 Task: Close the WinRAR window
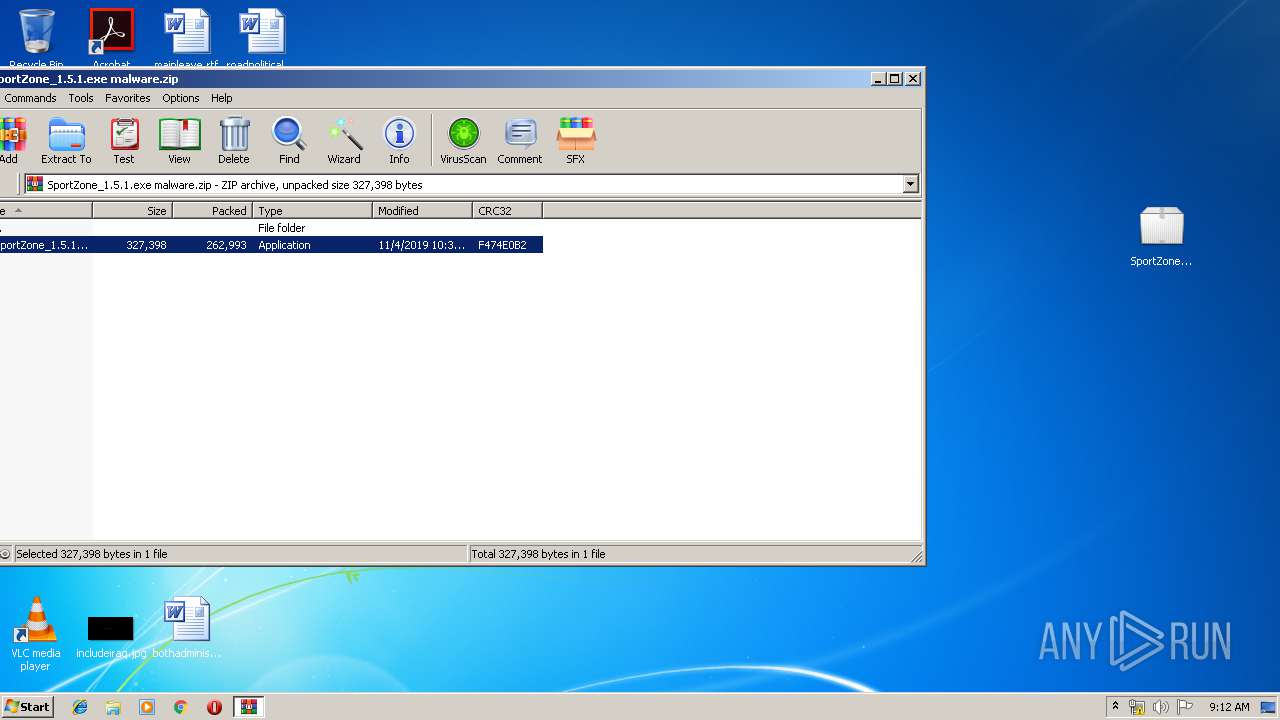[x=913, y=79]
